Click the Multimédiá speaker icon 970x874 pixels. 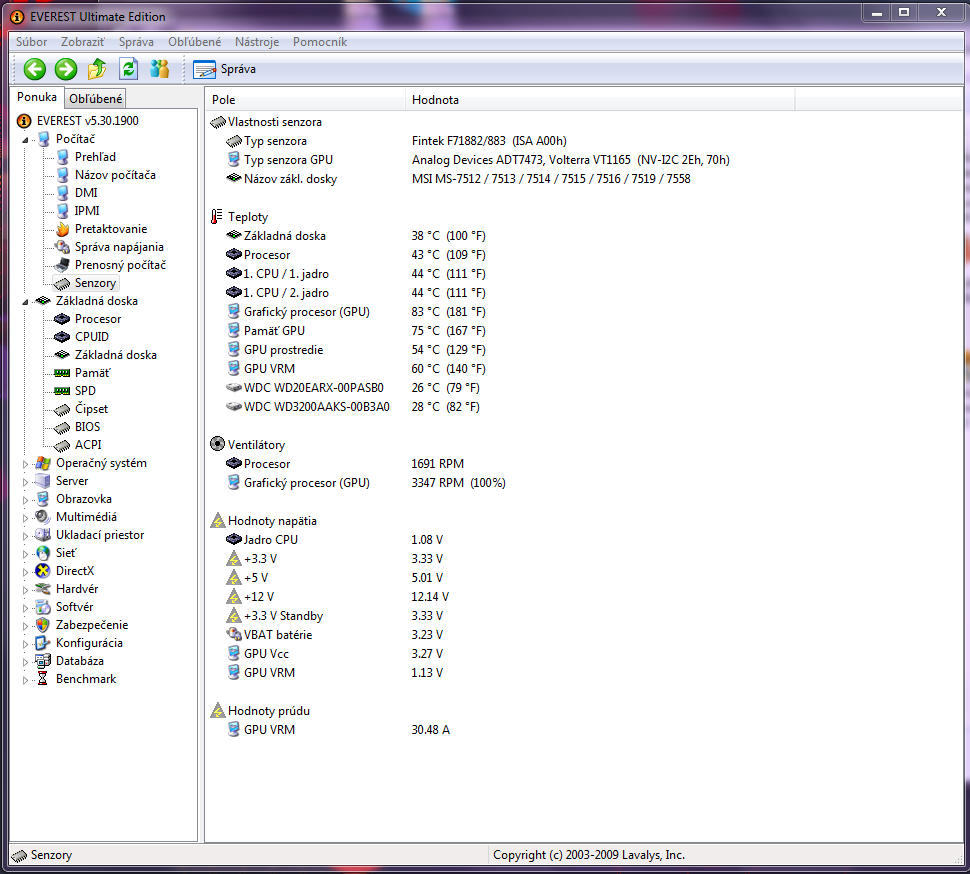(43, 516)
